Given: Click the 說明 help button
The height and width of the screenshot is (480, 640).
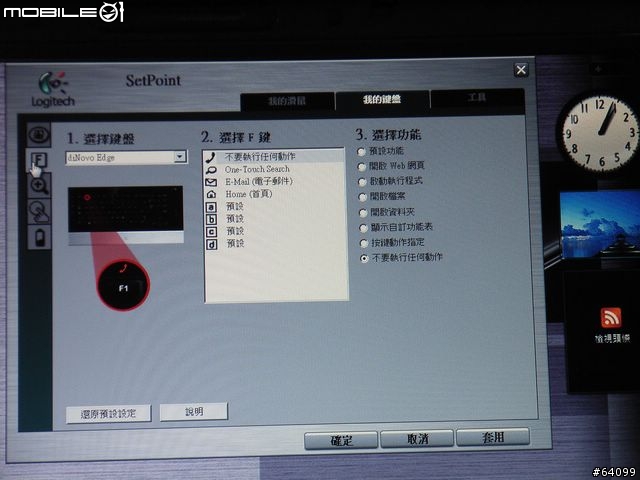Looking at the screenshot, I should 194,411.
